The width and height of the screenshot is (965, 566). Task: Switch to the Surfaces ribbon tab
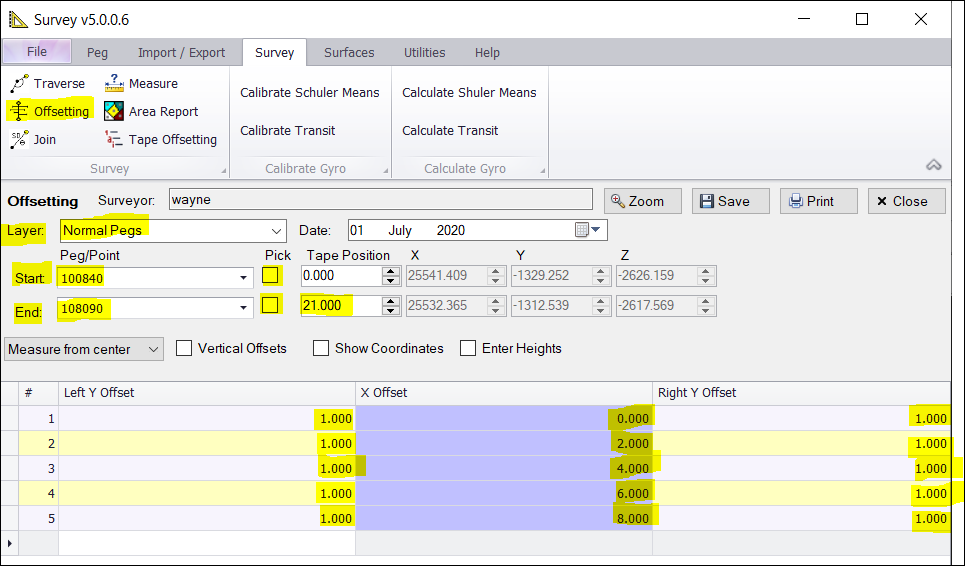point(349,53)
